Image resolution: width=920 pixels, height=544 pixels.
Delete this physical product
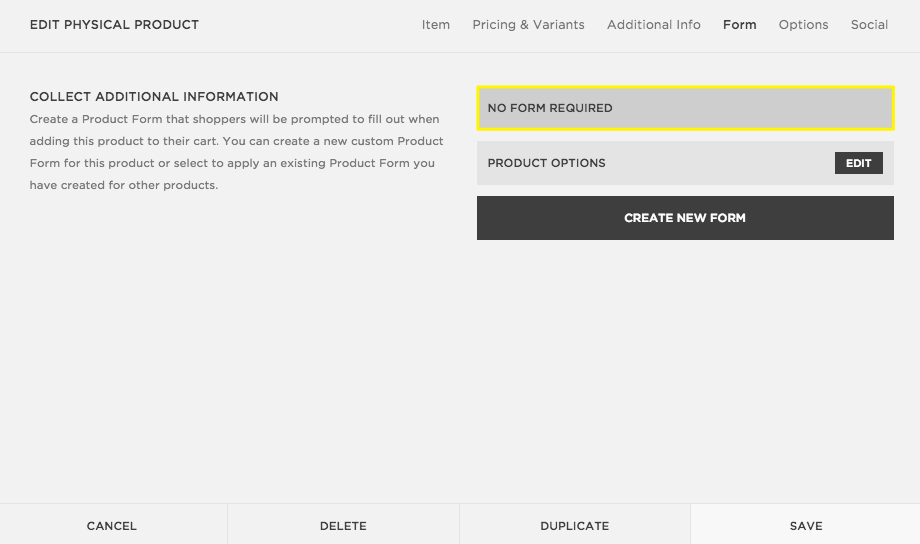(x=343, y=525)
